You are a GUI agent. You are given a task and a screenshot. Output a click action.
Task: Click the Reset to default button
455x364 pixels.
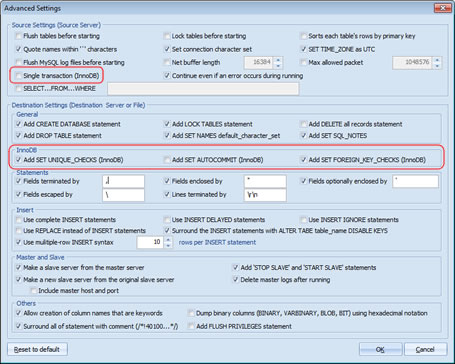click(x=37, y=349)
